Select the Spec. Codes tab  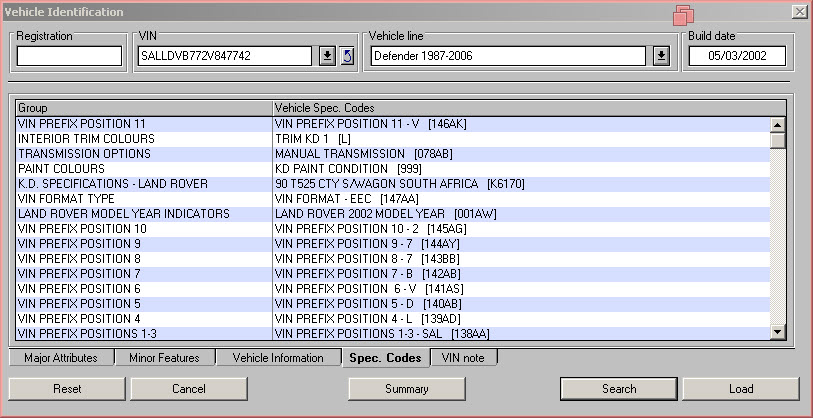pos(385,358)
